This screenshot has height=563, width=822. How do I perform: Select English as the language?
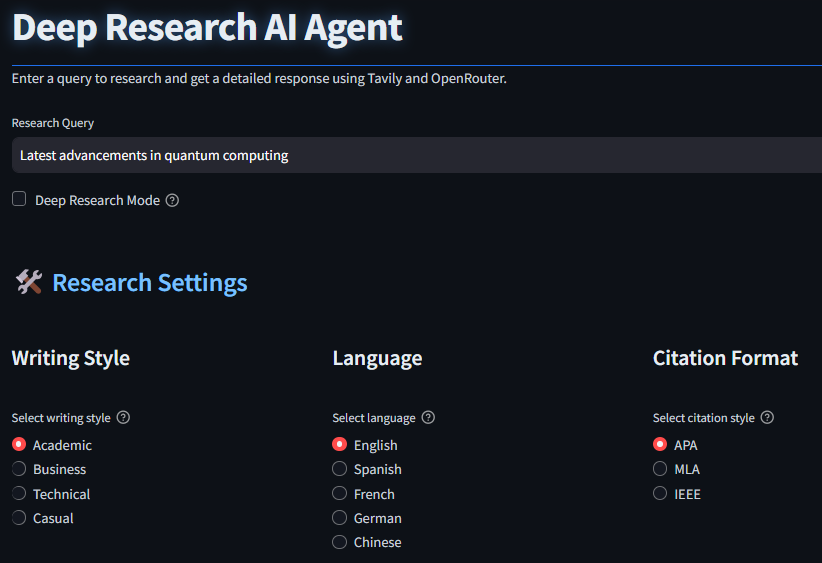tap(340, 445)
